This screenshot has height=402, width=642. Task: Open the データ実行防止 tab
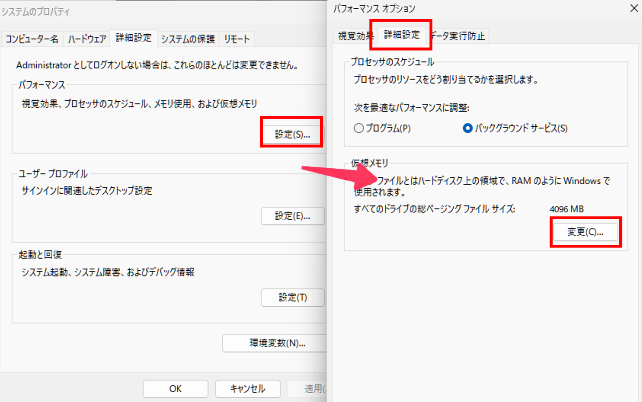(x=459, y=35)
